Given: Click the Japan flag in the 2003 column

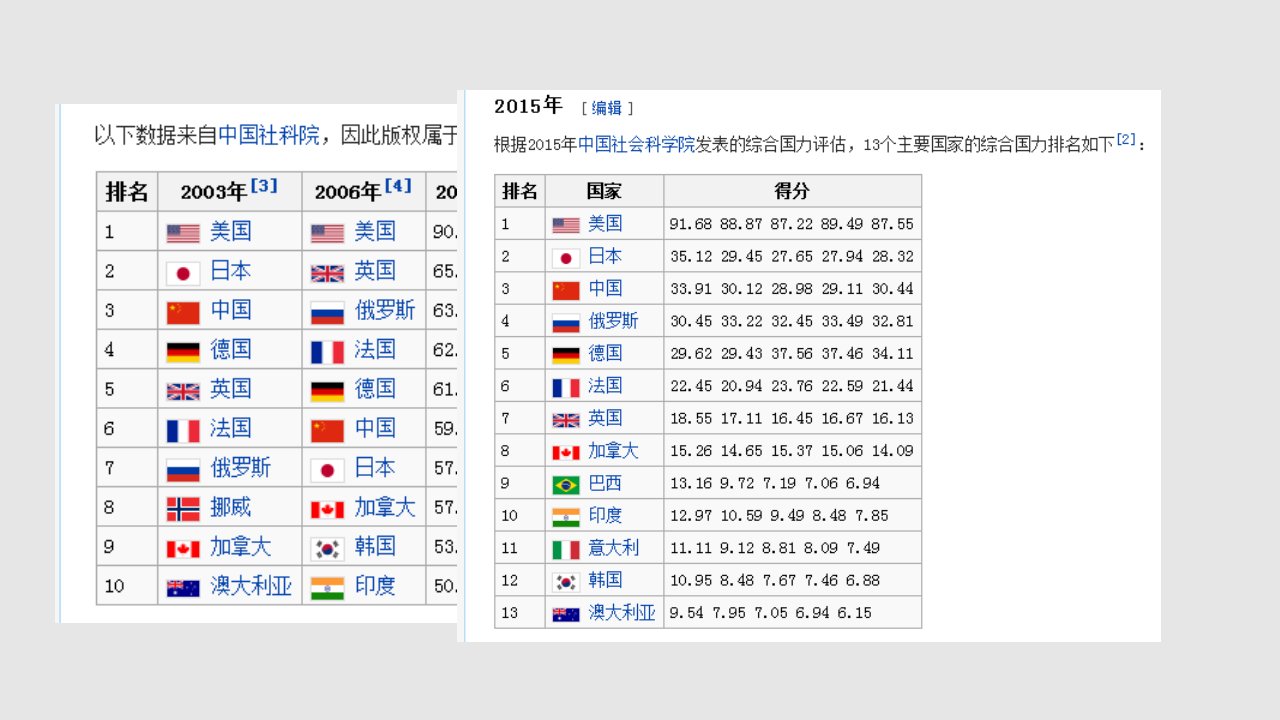Looking at the screenshot, I should point(183,273).
